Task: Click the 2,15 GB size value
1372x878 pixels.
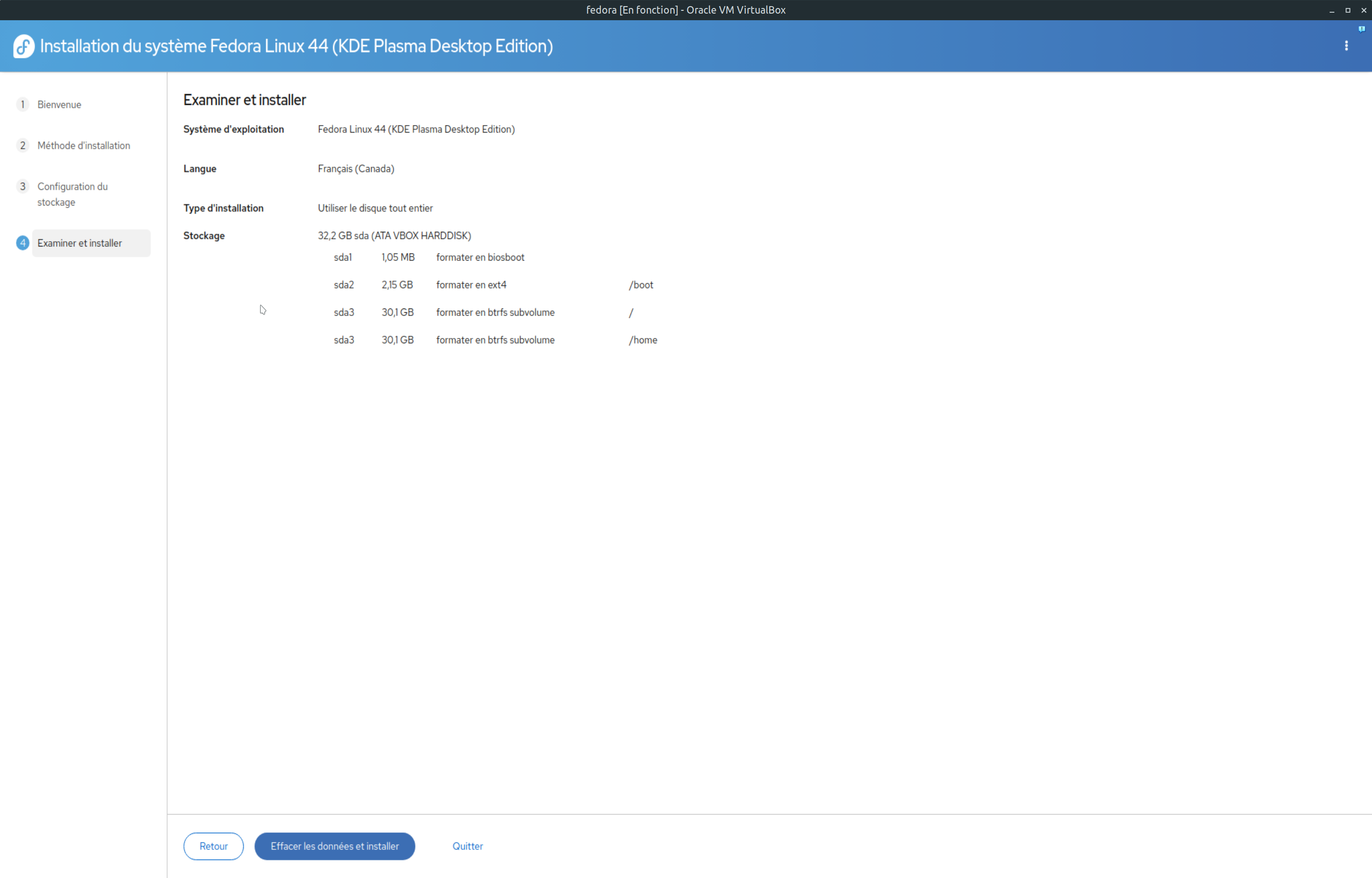Action: click(398, 285)
